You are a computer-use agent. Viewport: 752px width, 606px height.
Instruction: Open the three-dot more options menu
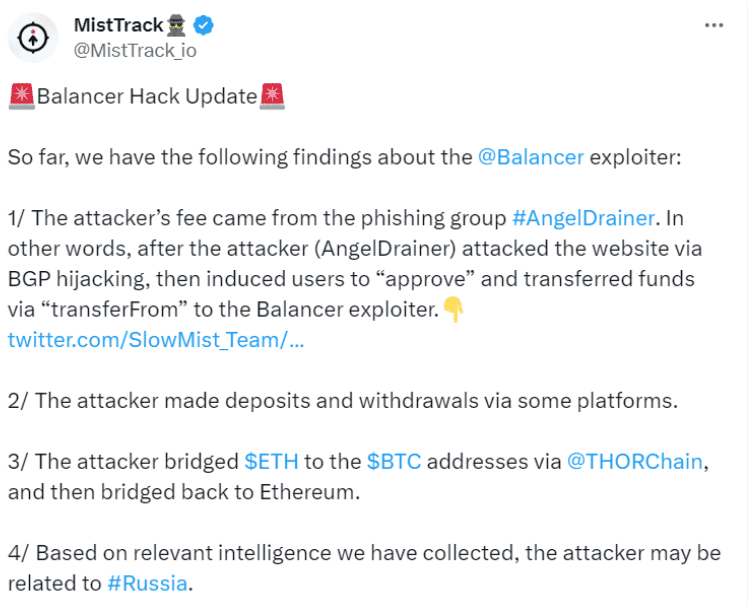pos(713,26)
